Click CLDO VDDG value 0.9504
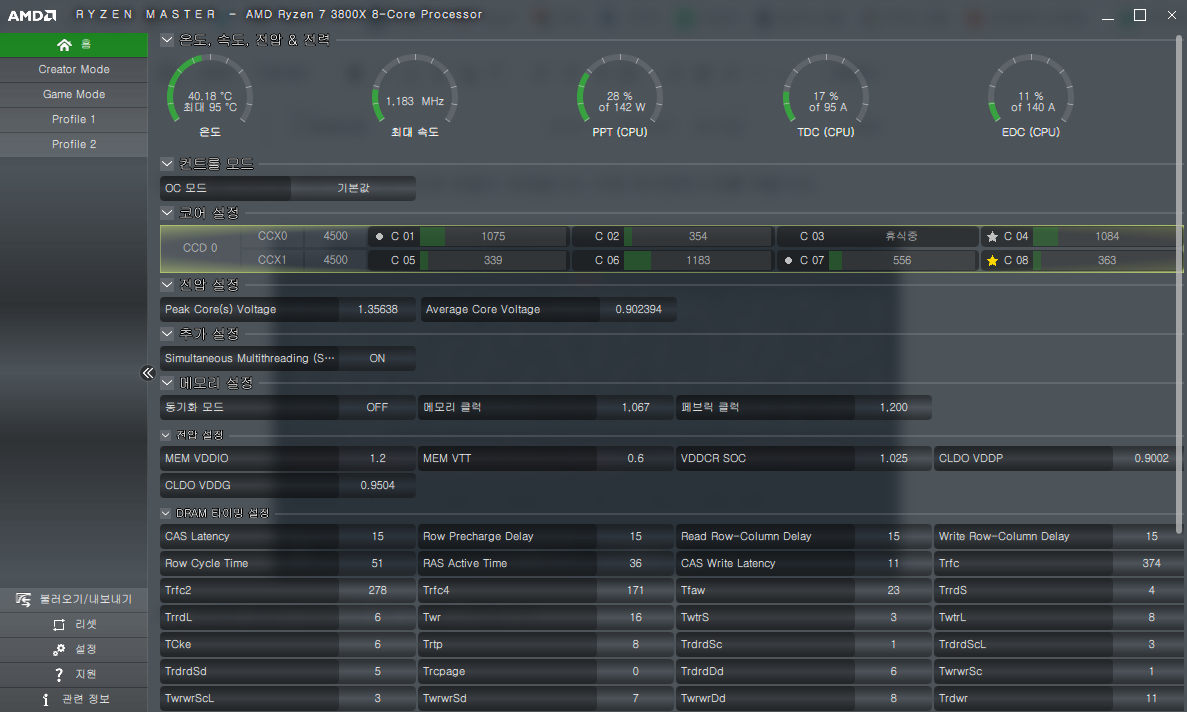The width and height of the screenshot is (1187, 712). pos(377,486)
